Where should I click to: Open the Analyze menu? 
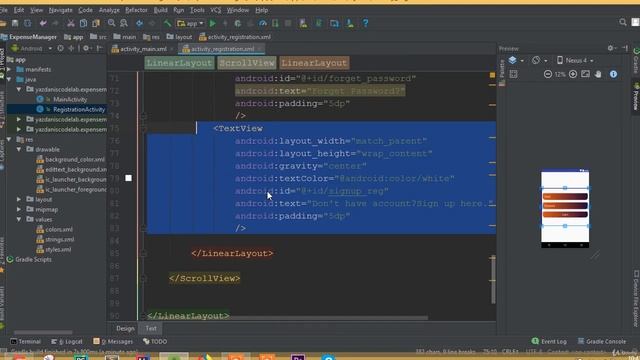tap(109, 10)
